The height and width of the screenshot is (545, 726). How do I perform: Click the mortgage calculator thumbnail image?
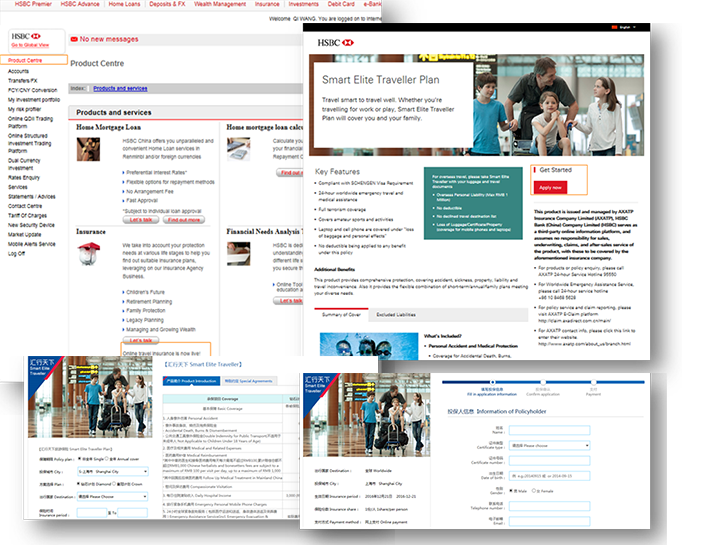[x=238, y=149]
